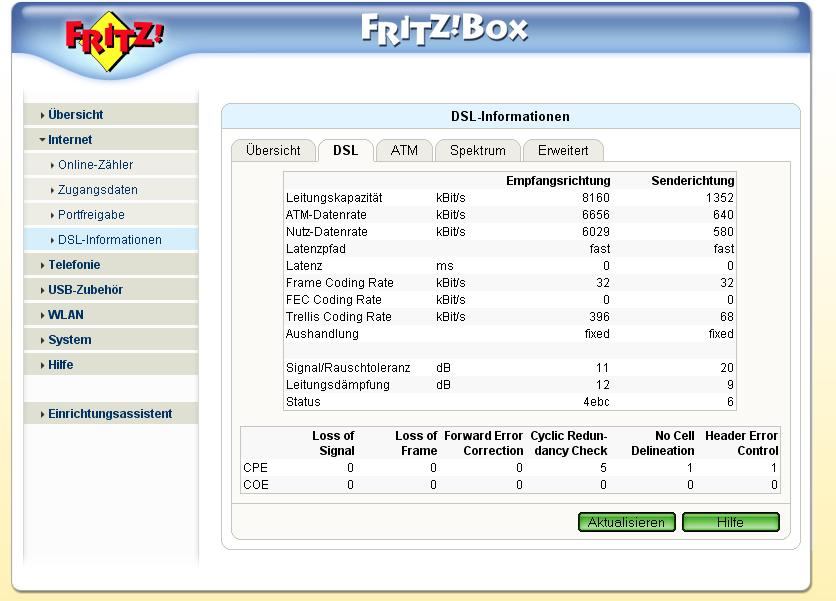
Task: Click the Signal/Rauschtoleranz row label
Action: point(348,368)
